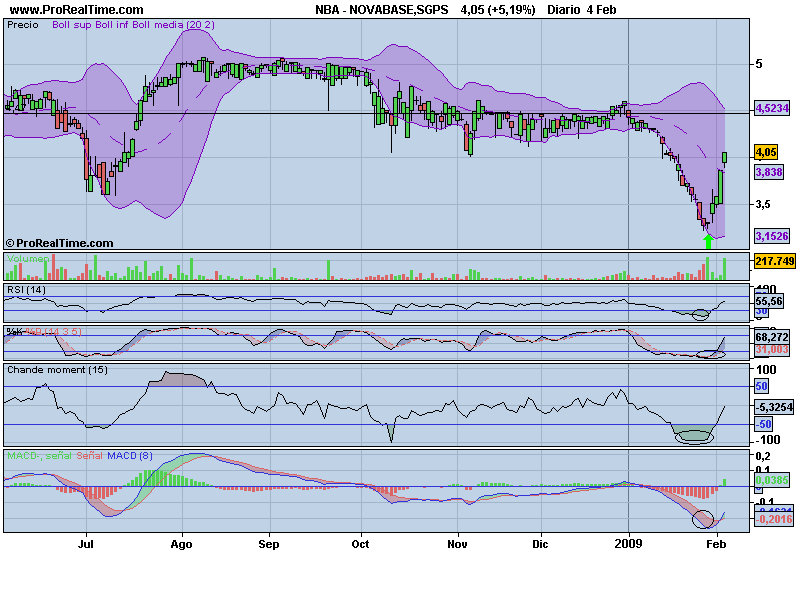
Task: Click the Feb label on time axis
Action: tap(716, 544)
